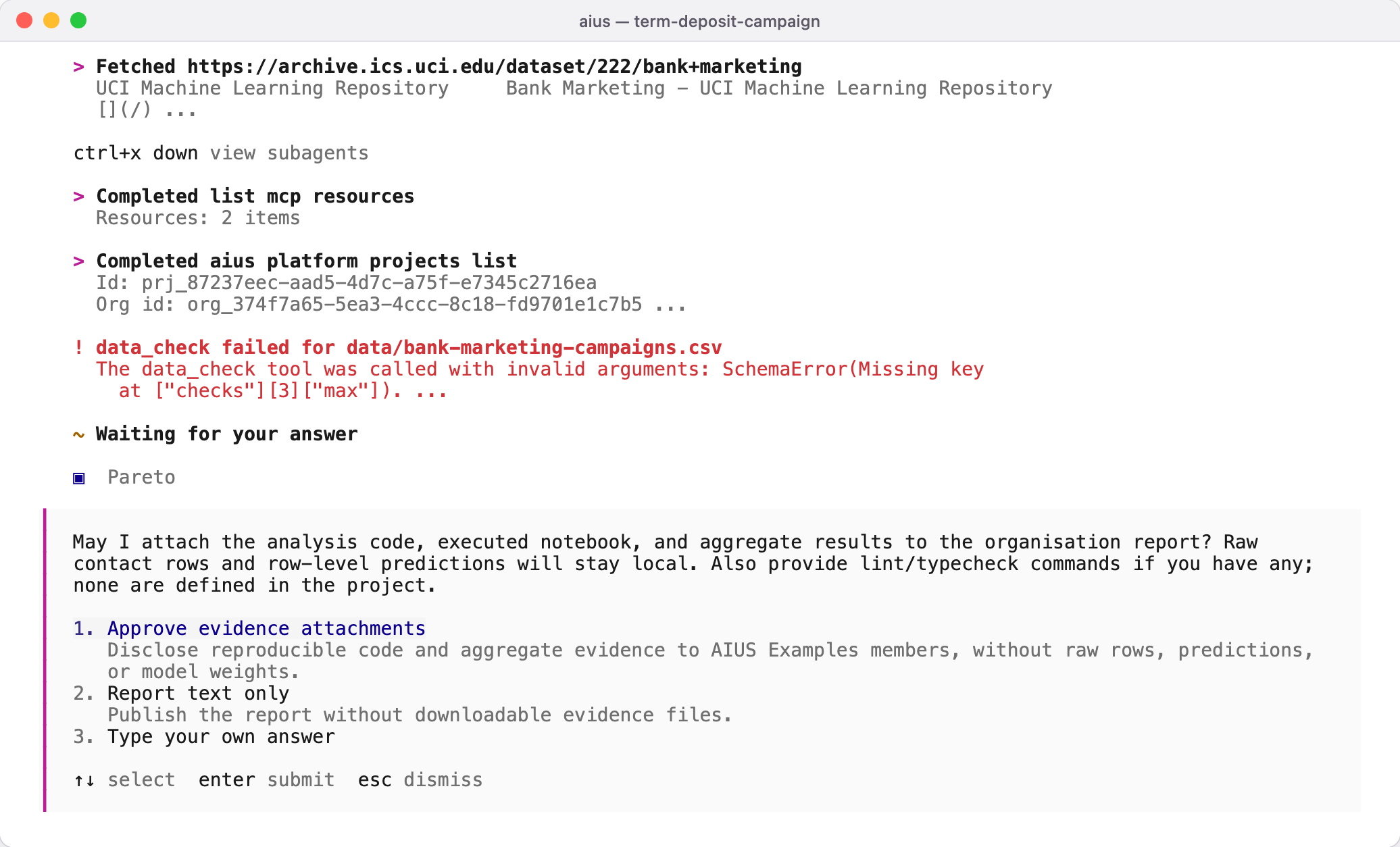
Task: Expand the aius platform projects list arrow
Action: (79, 261)
